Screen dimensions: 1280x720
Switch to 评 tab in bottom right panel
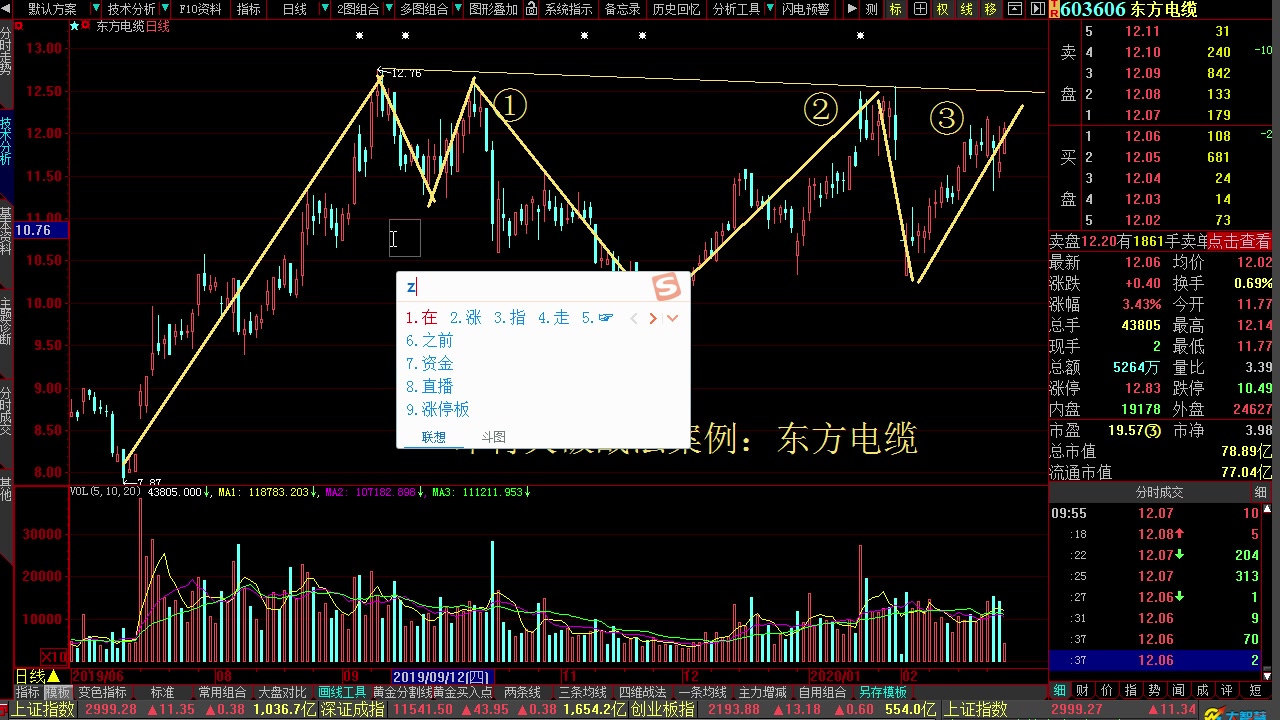coord(1227,691)
